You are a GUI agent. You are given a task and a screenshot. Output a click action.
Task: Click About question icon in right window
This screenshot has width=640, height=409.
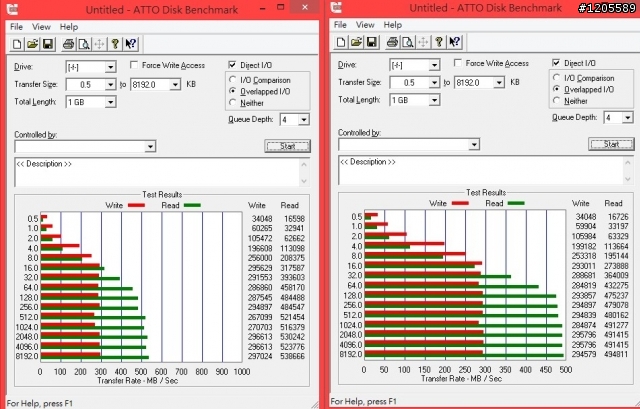(x=439, y=42)
